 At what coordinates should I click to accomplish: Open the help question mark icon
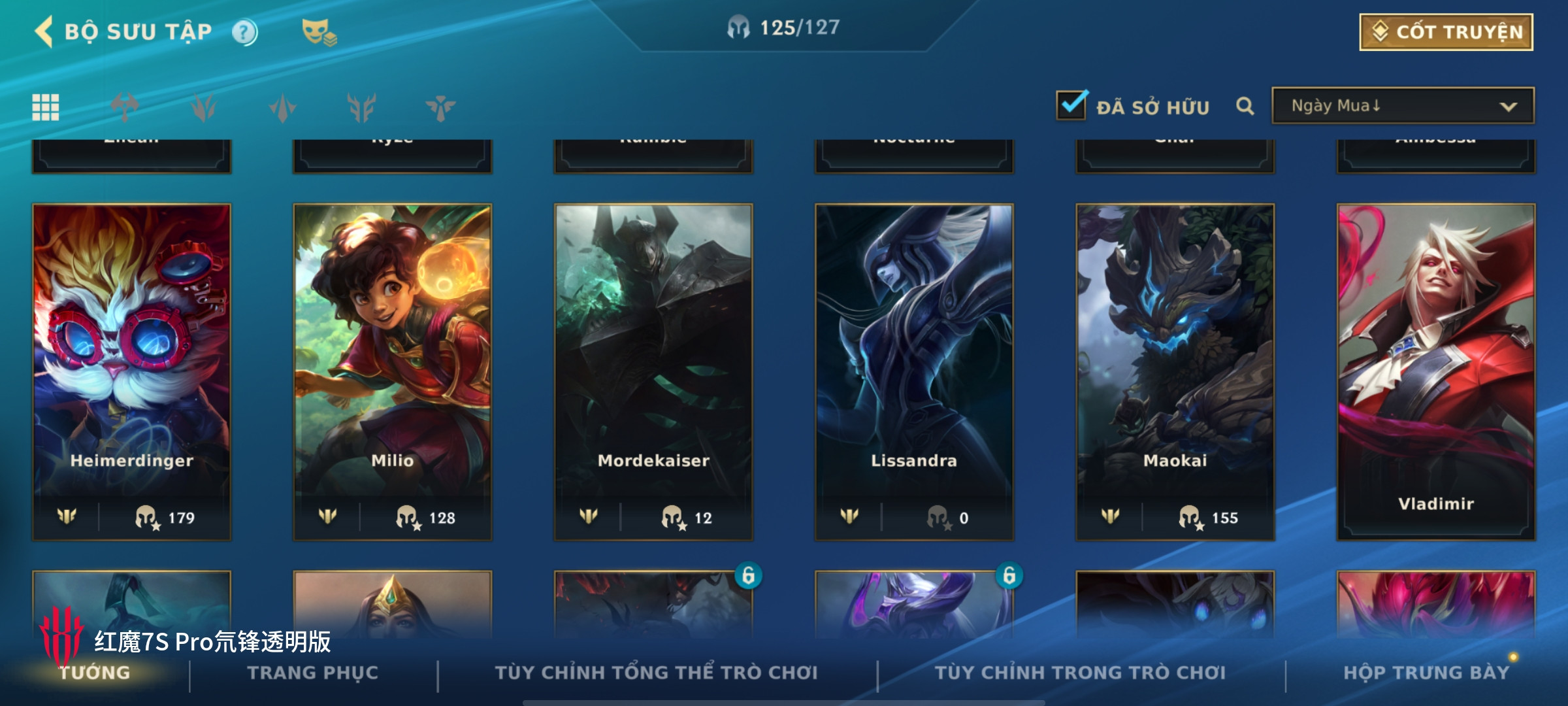245,32
